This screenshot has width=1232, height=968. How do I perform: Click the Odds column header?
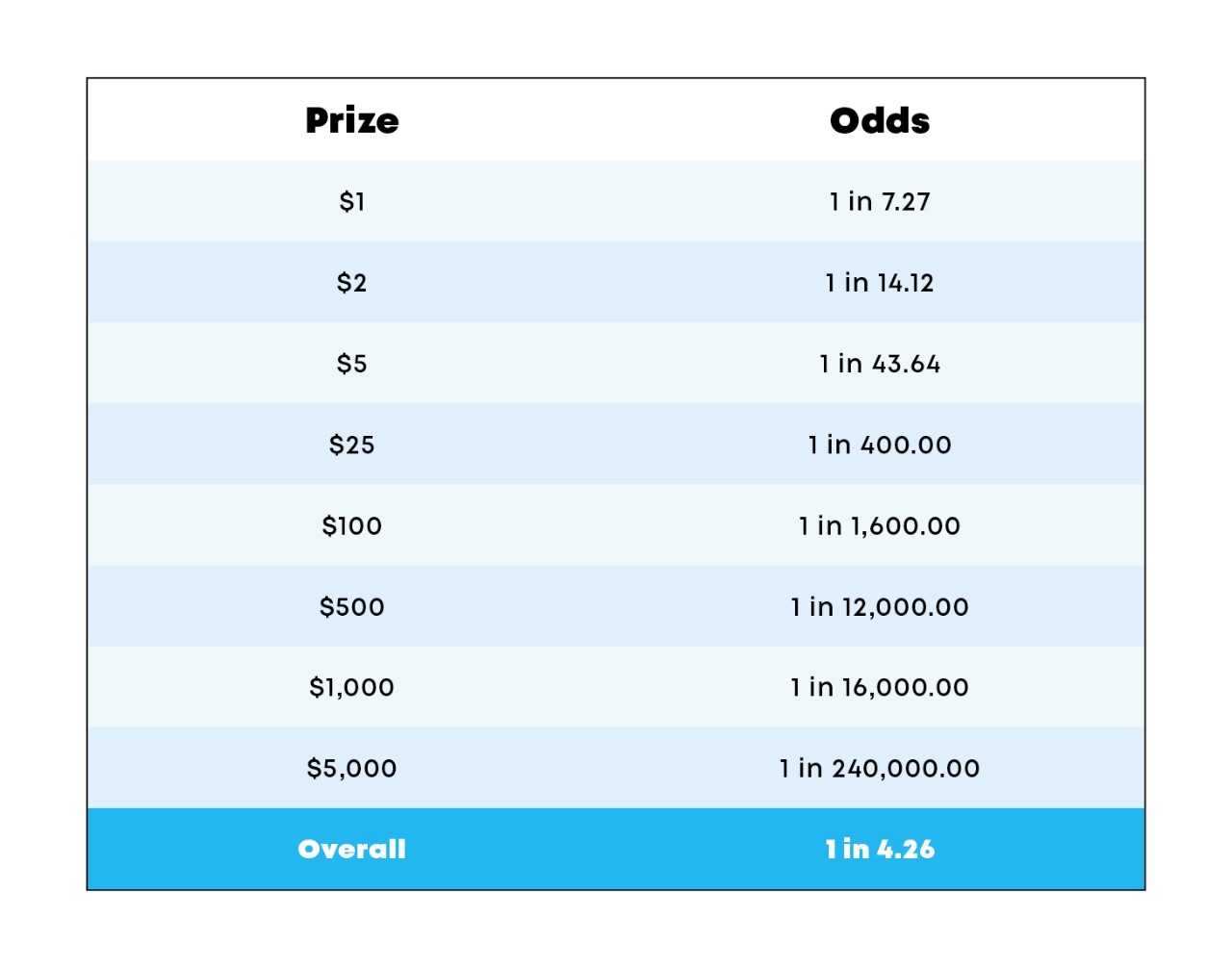(880, 120)
